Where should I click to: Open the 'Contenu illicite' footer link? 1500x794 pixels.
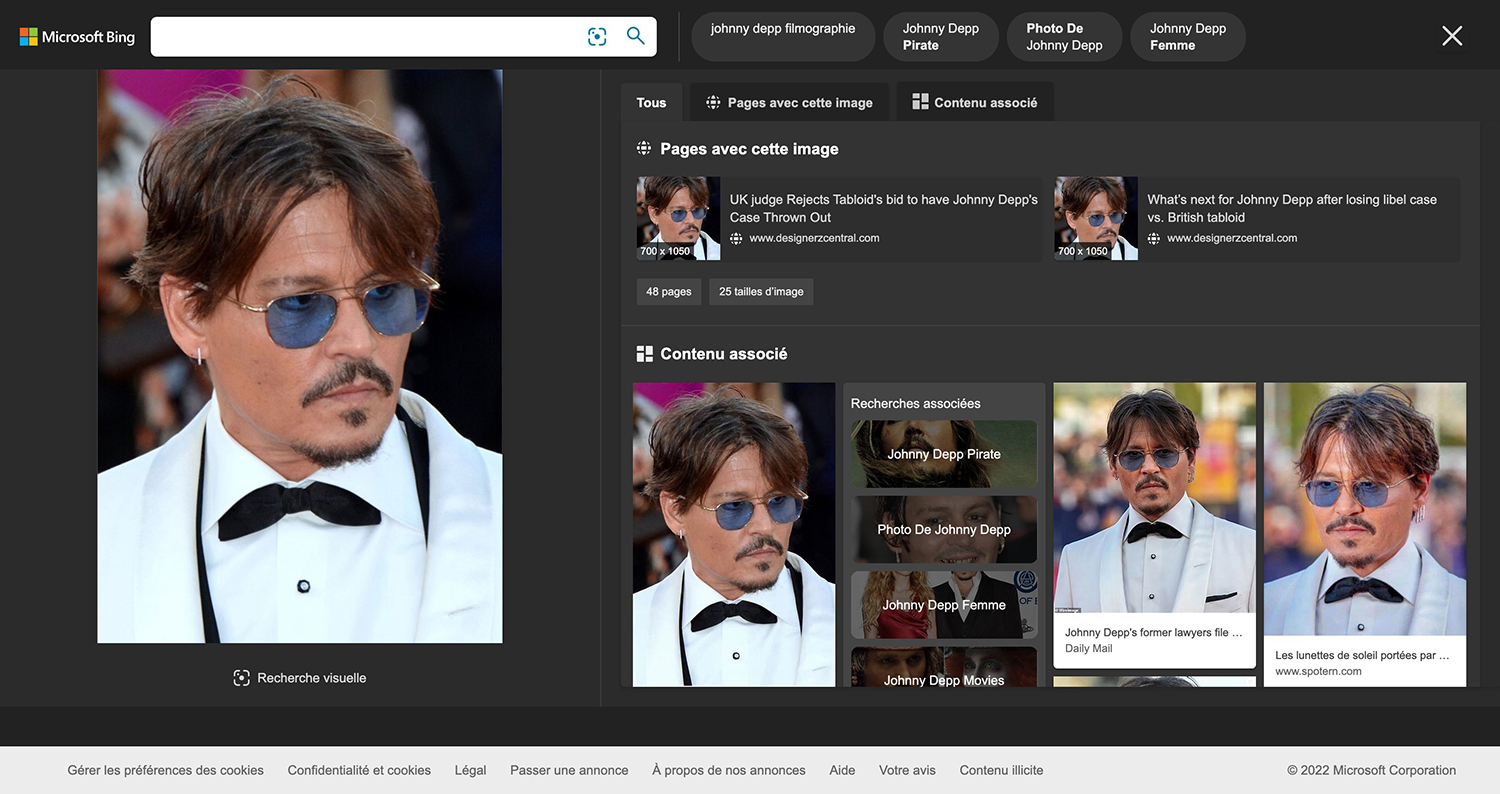[x=1001, y=770]
